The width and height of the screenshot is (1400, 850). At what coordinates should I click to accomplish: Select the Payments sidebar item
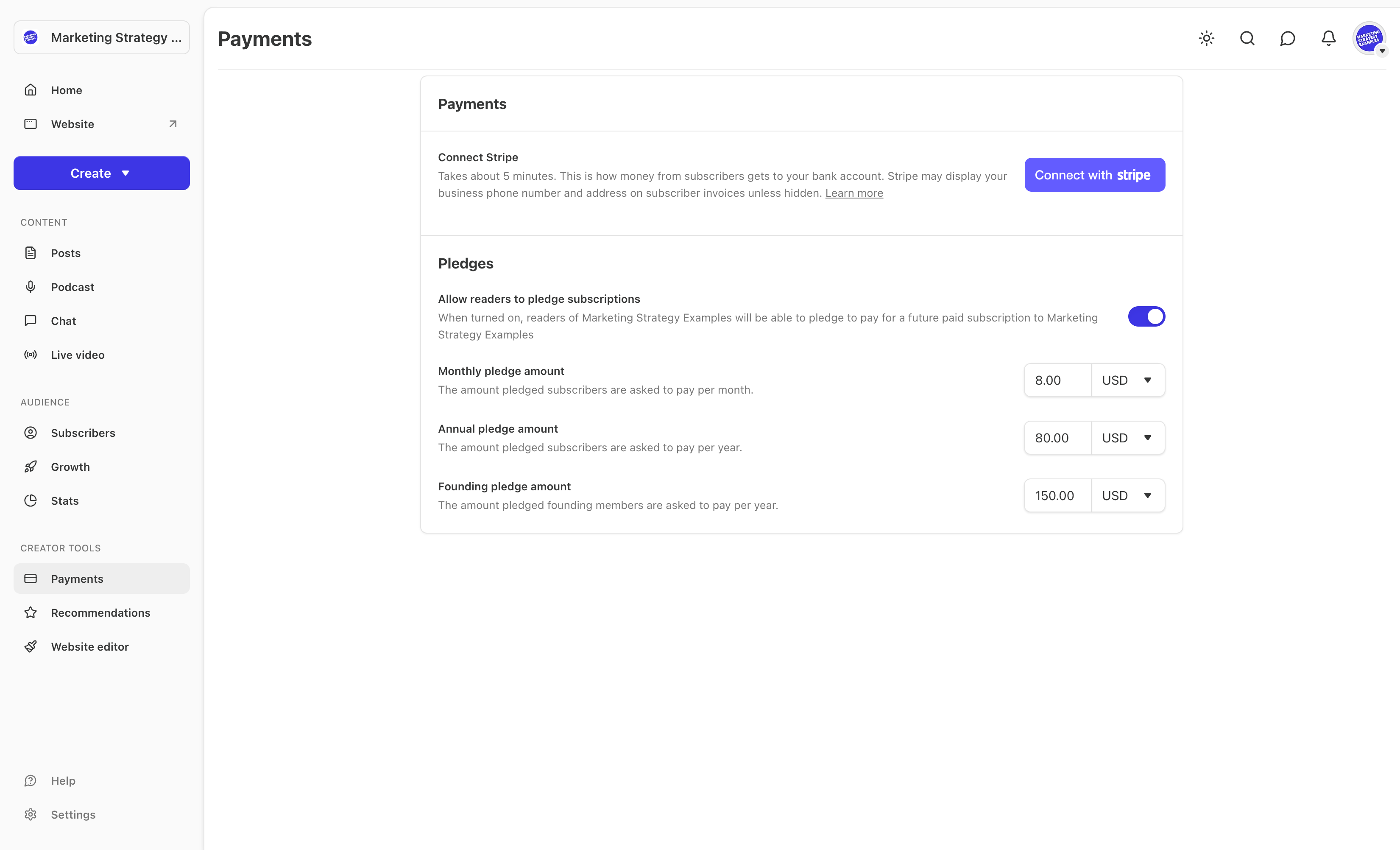tap(102, 578)
